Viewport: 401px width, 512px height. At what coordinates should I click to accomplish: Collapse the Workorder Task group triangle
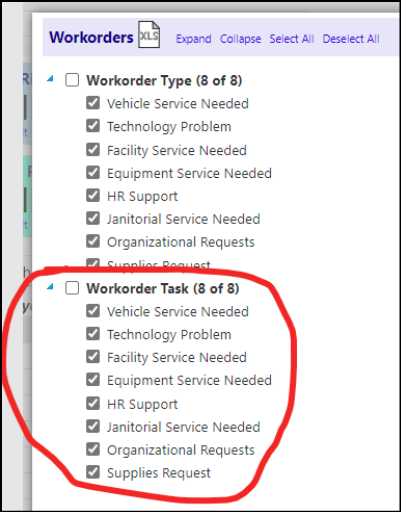[x=50, y=287]
